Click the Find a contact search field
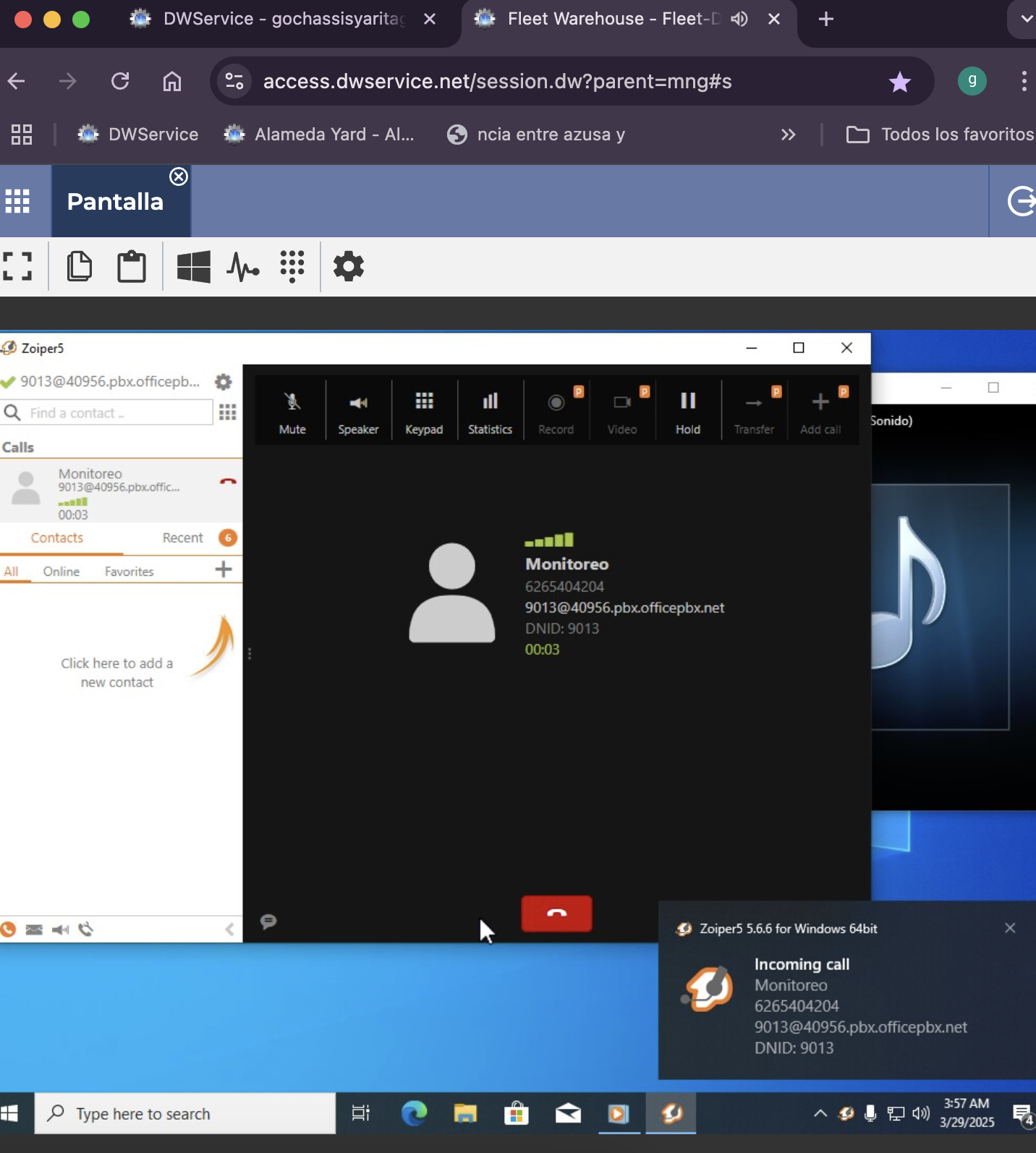This screenshot has height=1153, width=1036. point(107,412)
